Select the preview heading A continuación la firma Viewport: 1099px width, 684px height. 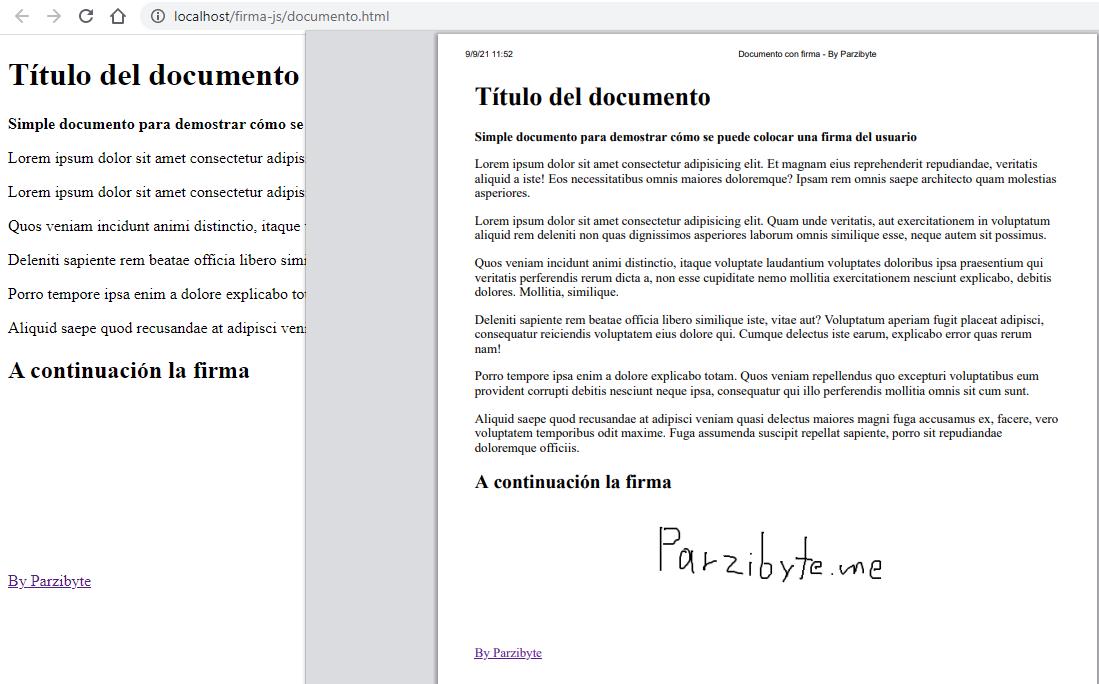[573, 481]
